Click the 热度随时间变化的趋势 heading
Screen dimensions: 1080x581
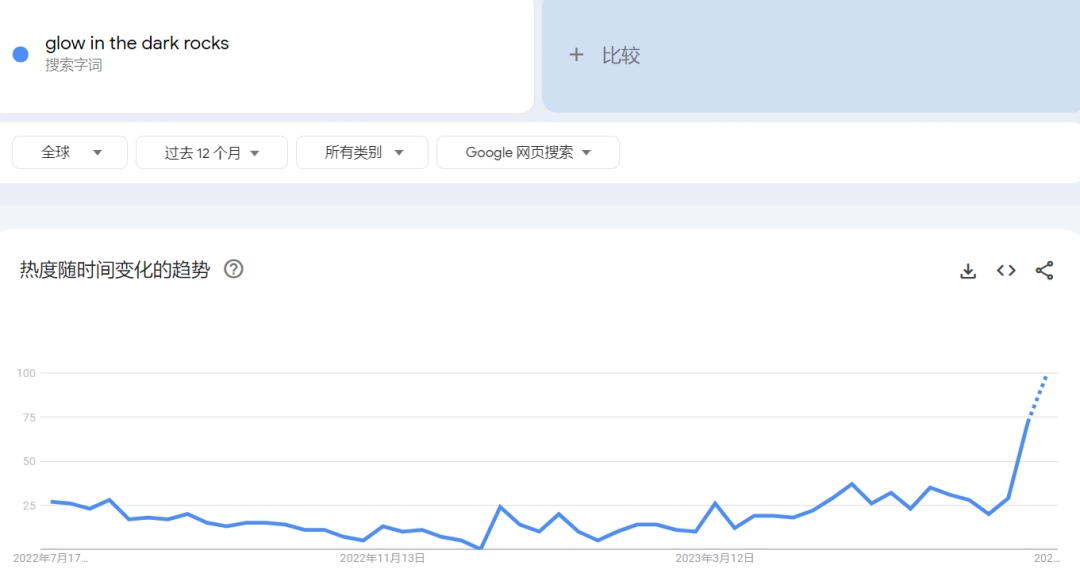tap(115, 270)
